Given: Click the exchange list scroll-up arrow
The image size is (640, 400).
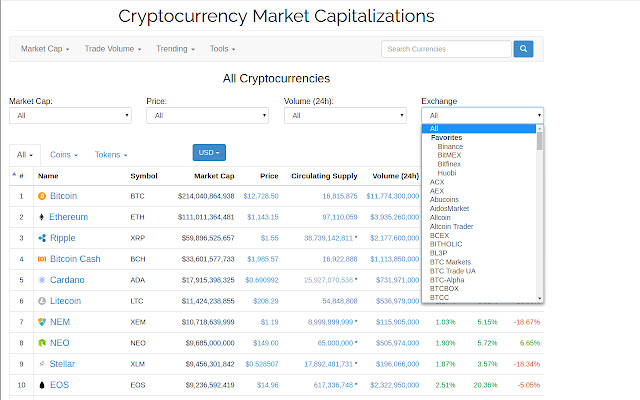Looking at the screenshot, I should pyautogui.click(x=540, y=128).
